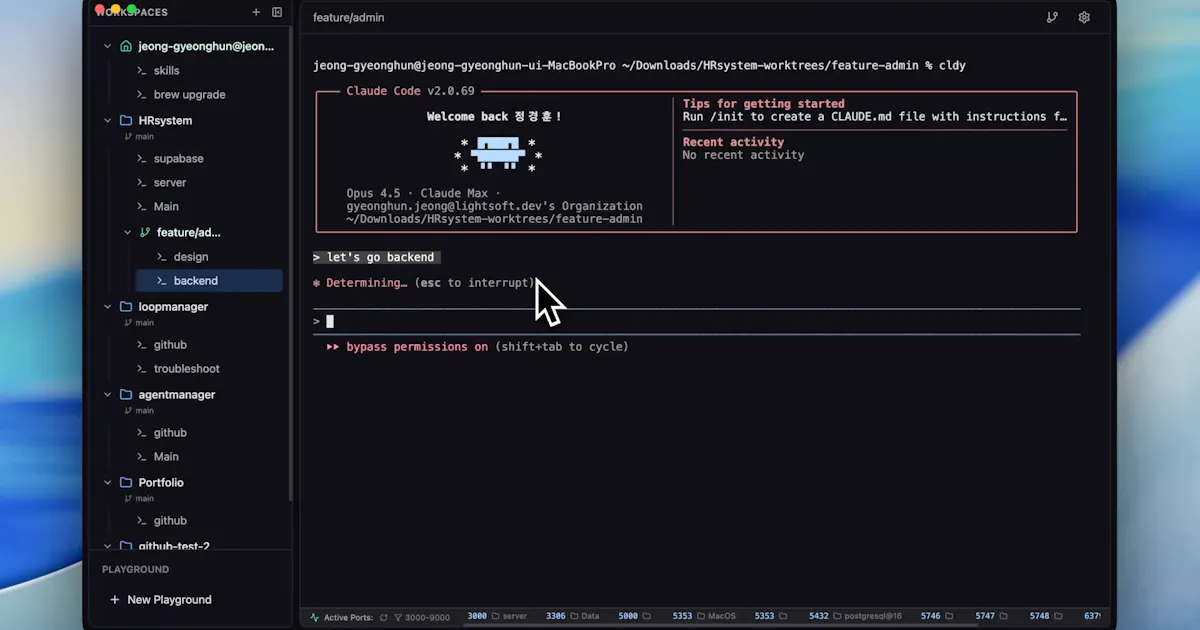Viewport: 1200px width, 630px height.
Task: Click folder icon for port 3000 server
Action: click(x=495, y=616)
